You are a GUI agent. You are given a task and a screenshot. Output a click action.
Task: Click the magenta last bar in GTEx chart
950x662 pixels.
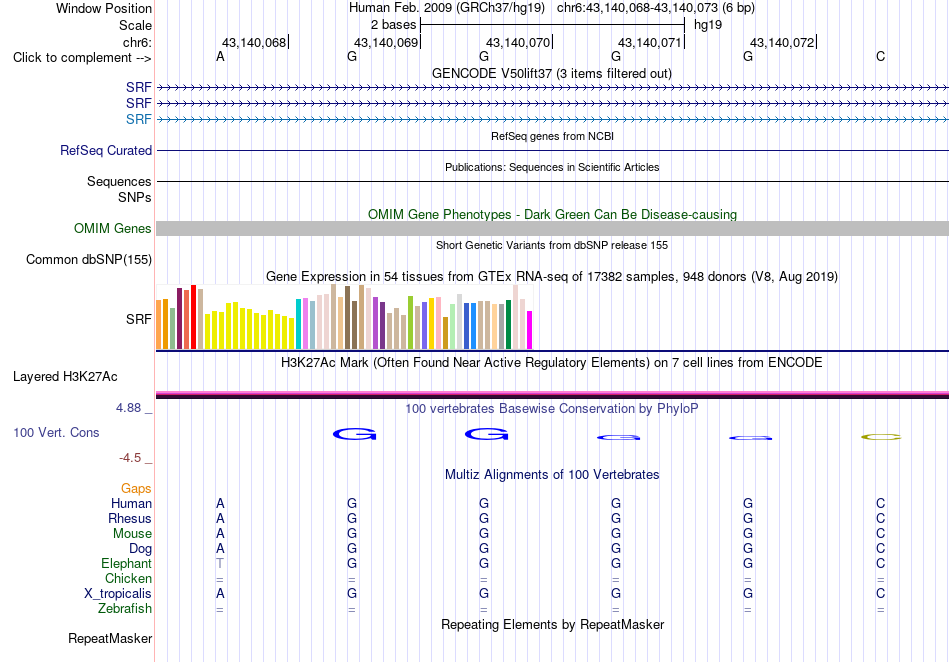click(x=530, y=330)
